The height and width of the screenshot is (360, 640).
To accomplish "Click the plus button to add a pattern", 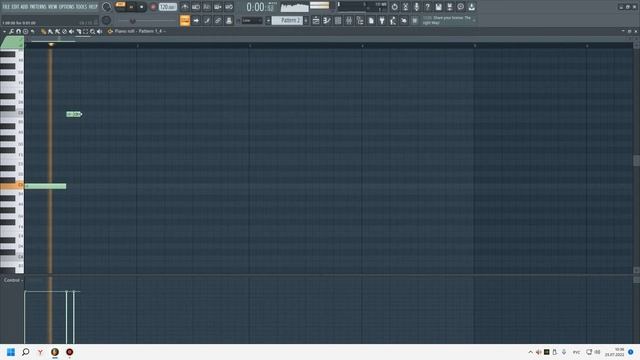I will pyautogui.click(x=306, y=20).
